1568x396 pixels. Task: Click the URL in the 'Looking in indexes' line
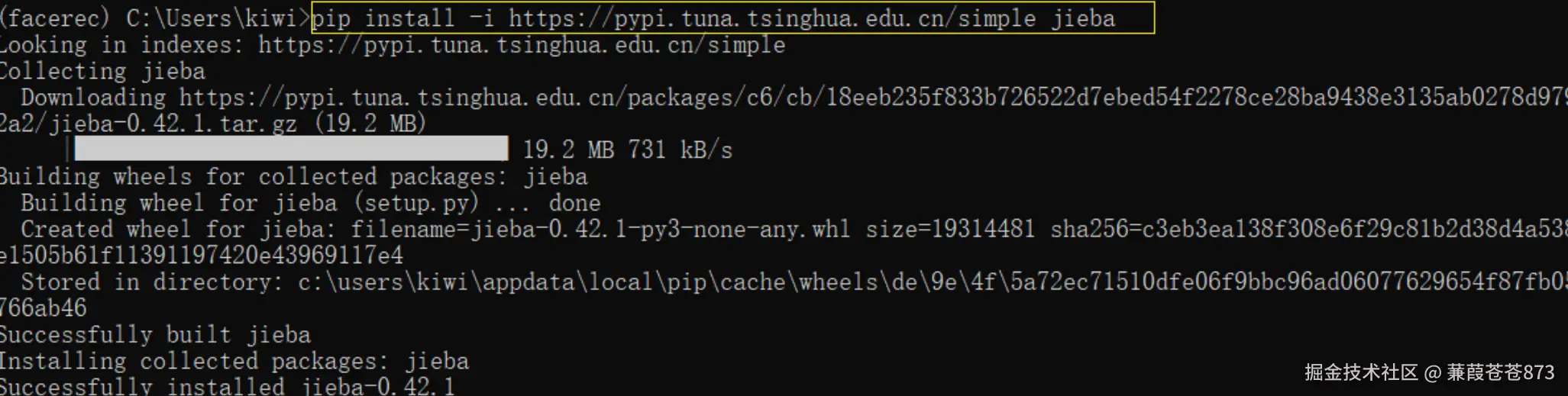tap(521, 45)
